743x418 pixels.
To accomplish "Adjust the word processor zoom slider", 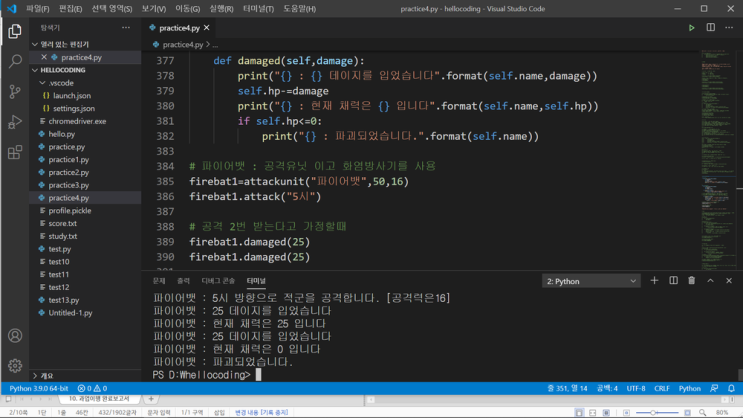I will 657,413.
